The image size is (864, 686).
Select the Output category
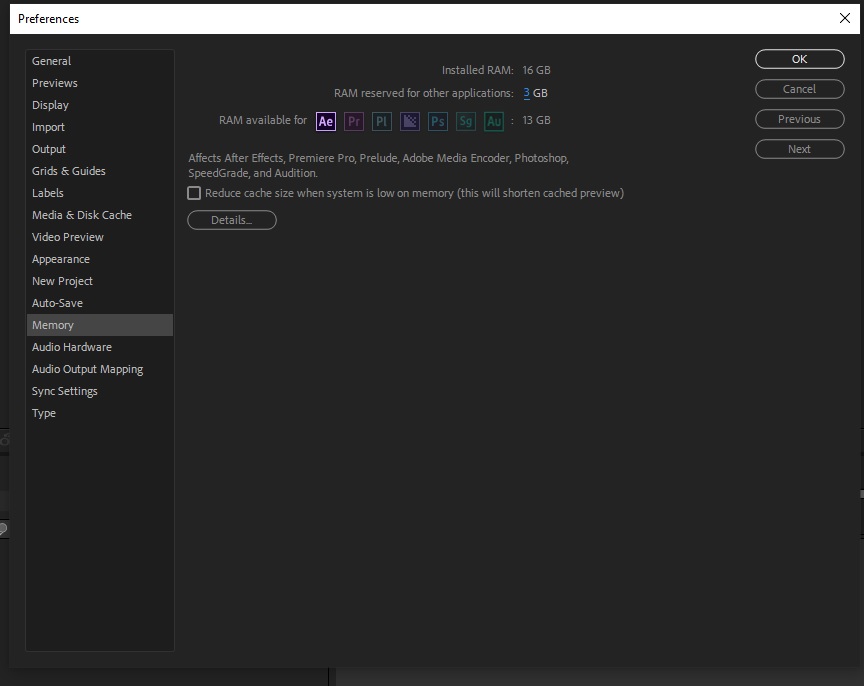100,149
